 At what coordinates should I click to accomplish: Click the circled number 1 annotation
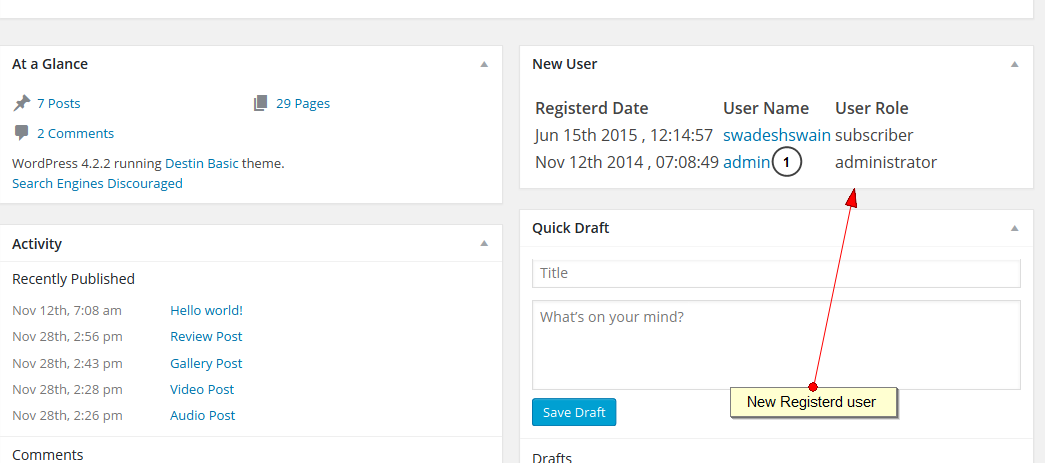pyautogui.click(x=787, y=162)
